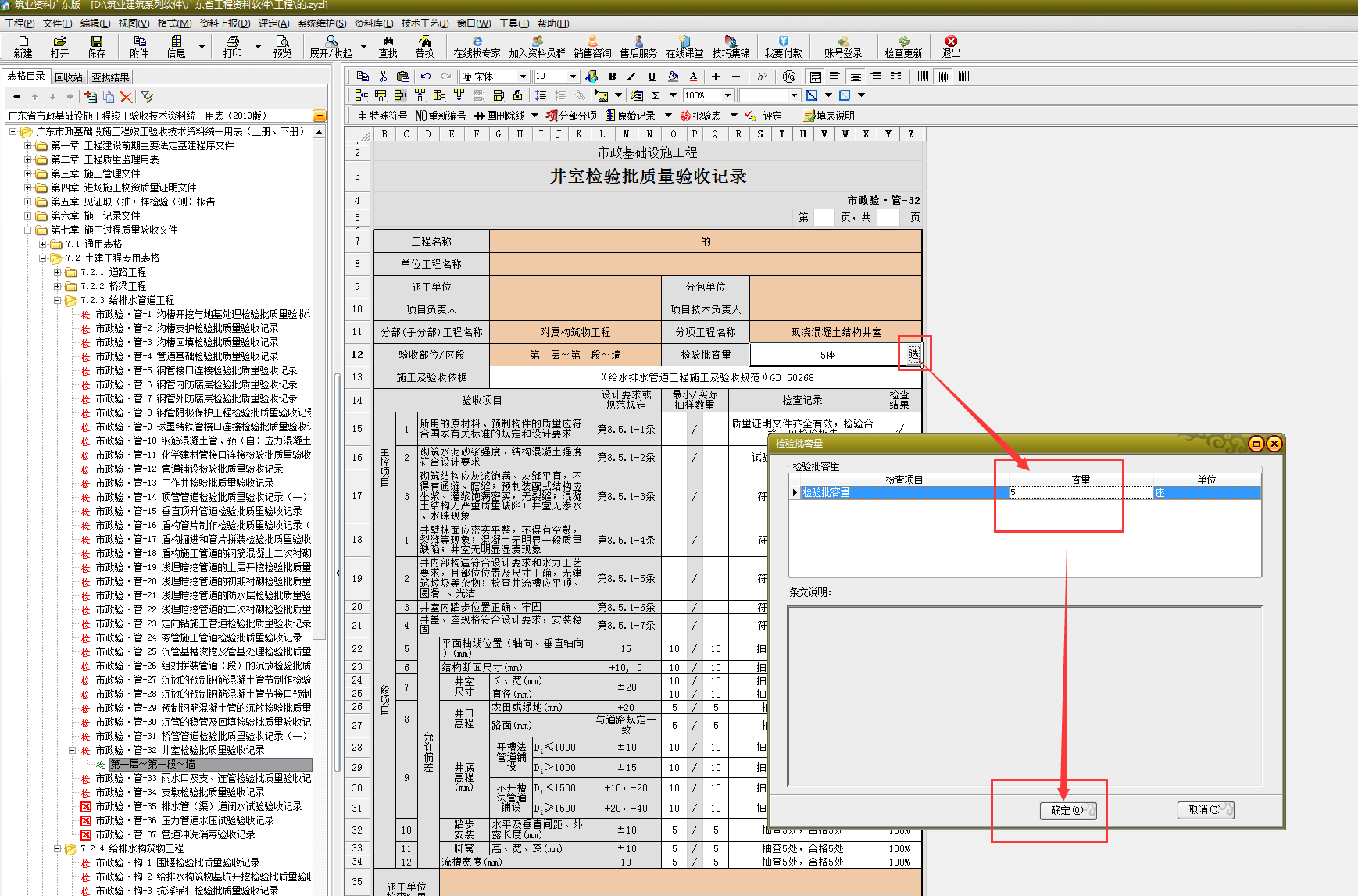This screenshot has height=896, width=1358.
Task: Select 市政验·管-33 雨水口 tree item
Action: (x=202, y=779)
